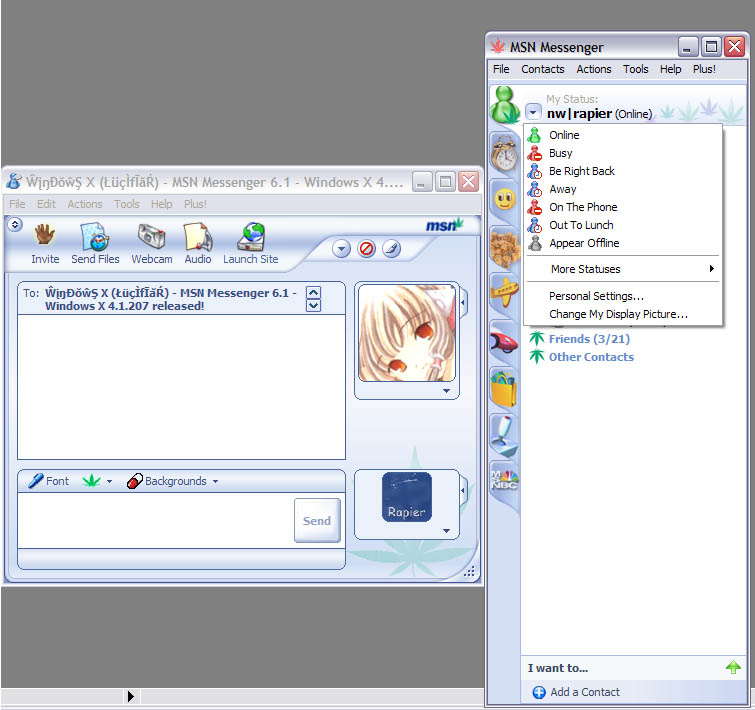
Task: Open the shopping bag sidebar tab
Action: coord(504,389)
